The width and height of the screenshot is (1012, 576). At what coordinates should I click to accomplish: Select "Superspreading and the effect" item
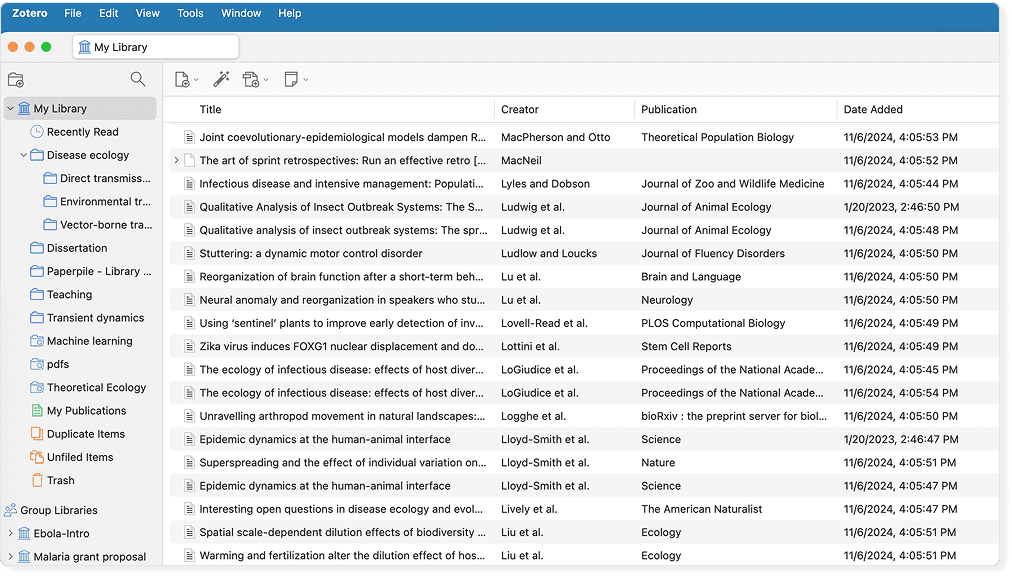point(584,463)
